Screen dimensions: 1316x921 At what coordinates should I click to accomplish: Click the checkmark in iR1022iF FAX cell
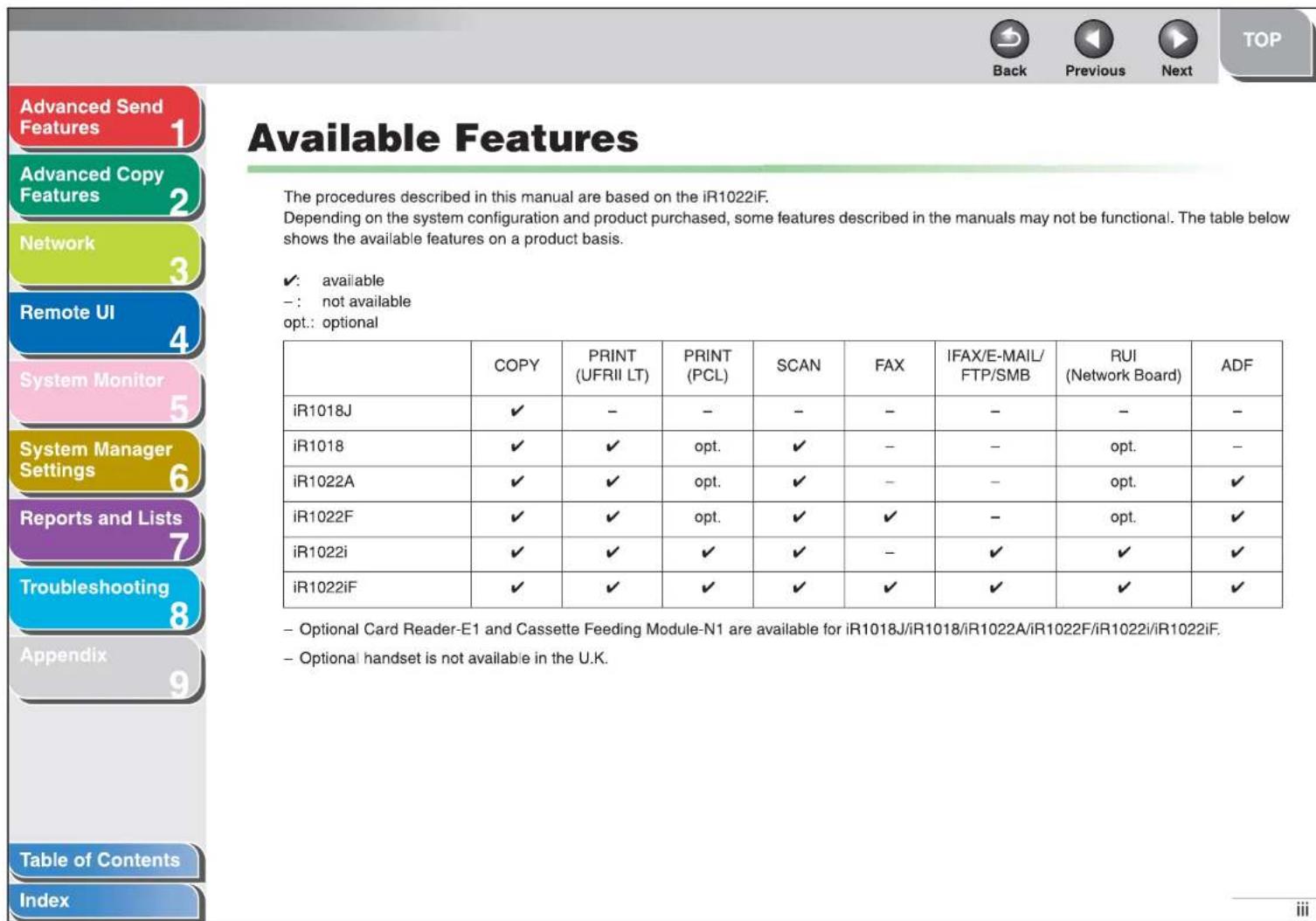coord(890,587)
